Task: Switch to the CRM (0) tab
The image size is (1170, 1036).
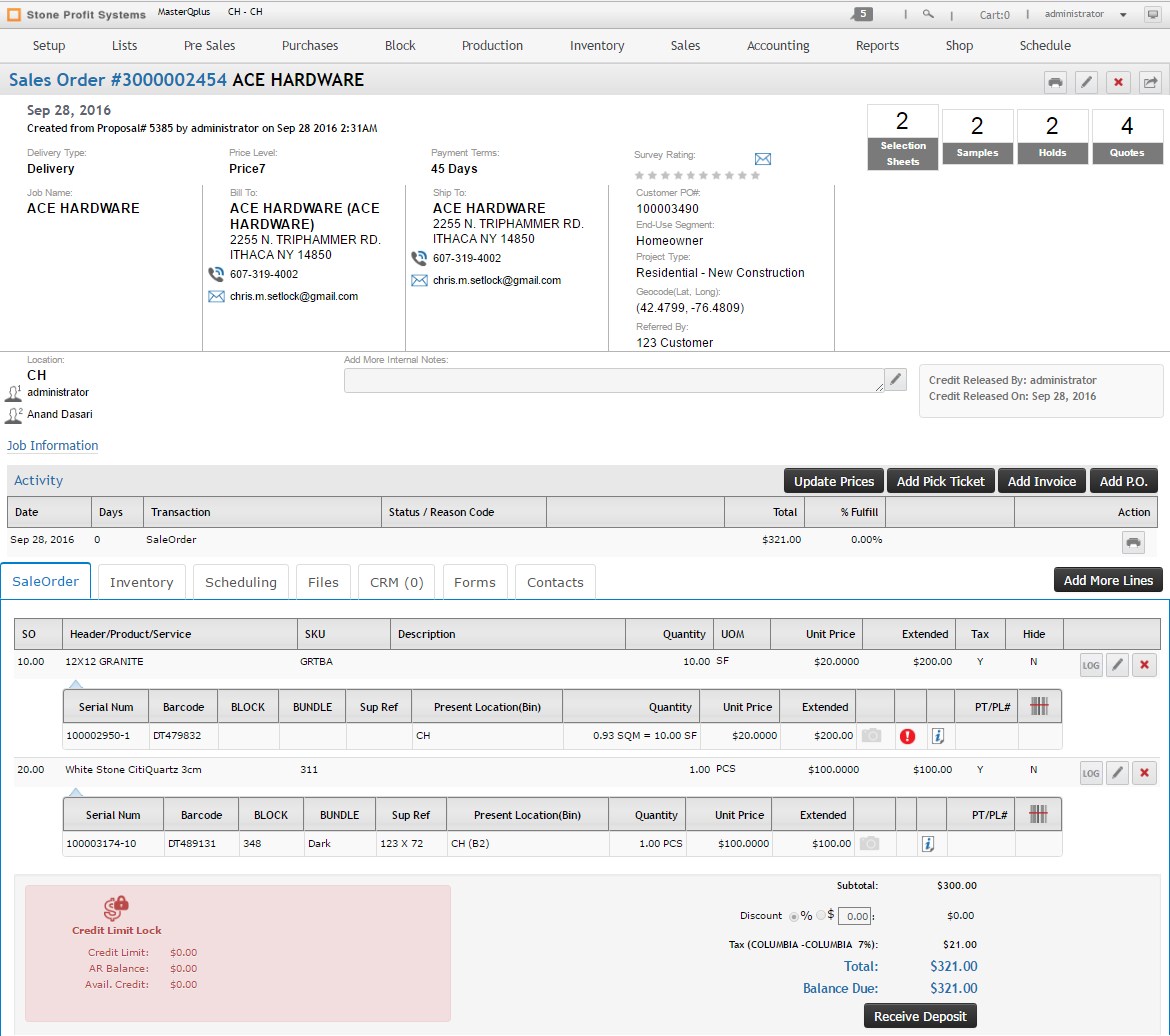Action: (397, 582)
